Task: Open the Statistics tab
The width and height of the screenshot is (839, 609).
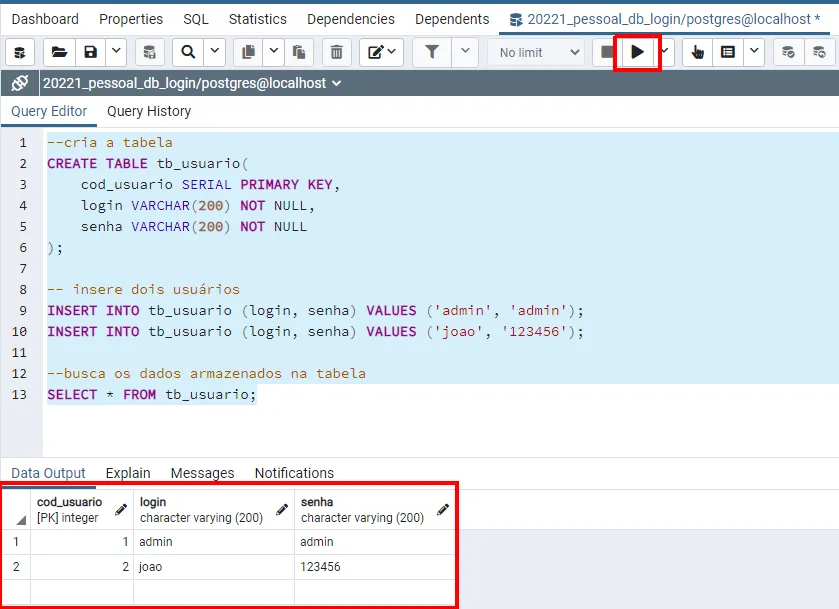Action: tap(257, 19)
